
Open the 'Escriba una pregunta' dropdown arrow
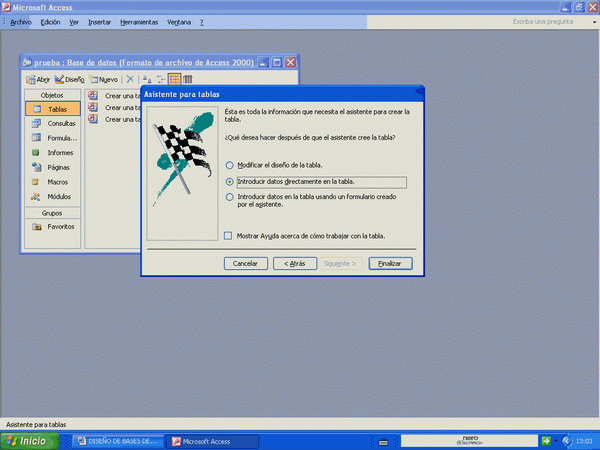(x=594, y=22)
